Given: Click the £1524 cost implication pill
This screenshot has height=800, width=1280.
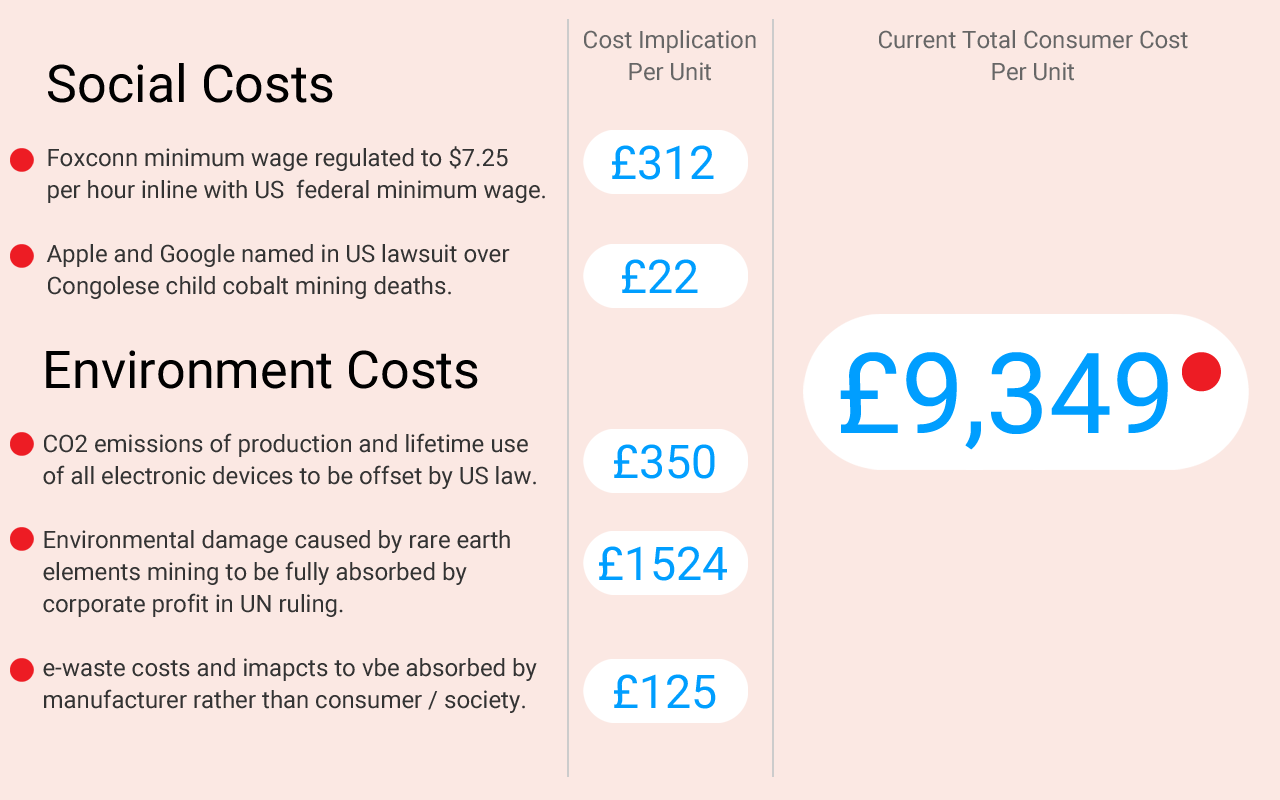Looking at the screenshot, I should click(665, 563).
